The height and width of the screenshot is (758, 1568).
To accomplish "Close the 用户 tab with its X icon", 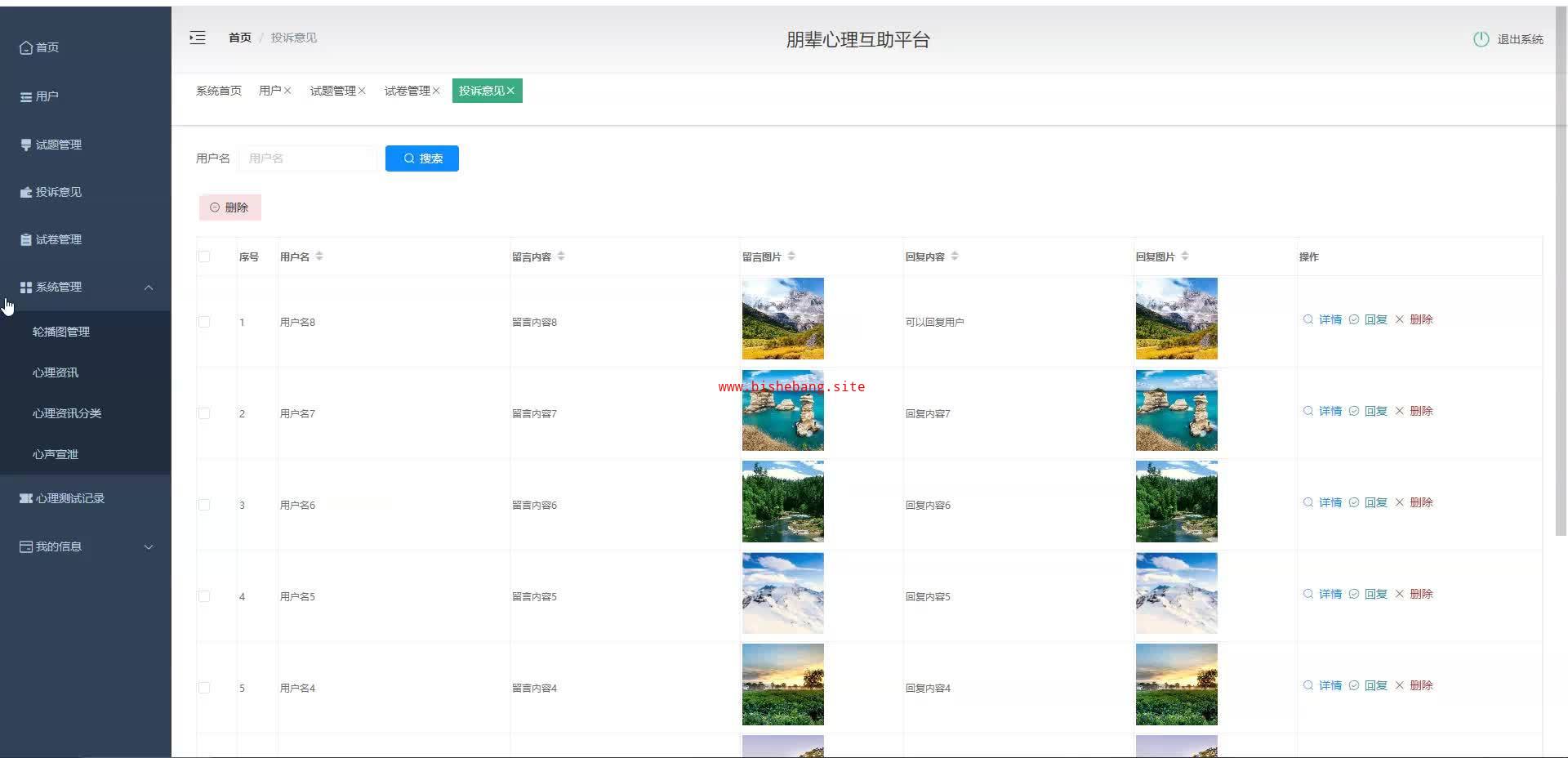I will pos(287,91).
